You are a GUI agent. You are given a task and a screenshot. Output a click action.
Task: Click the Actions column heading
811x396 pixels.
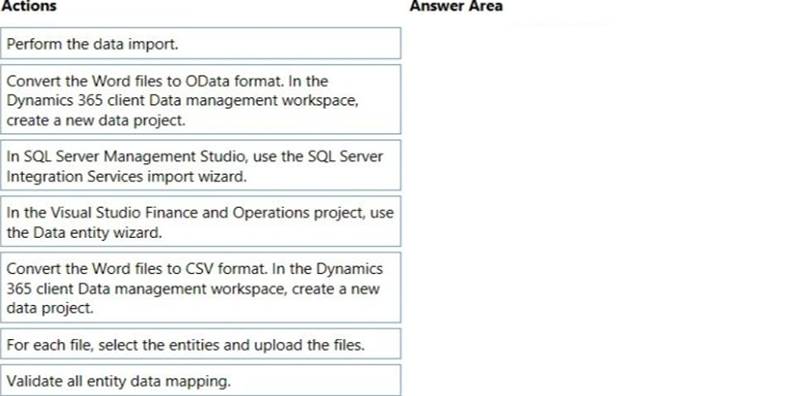click(x=28, y=6)
